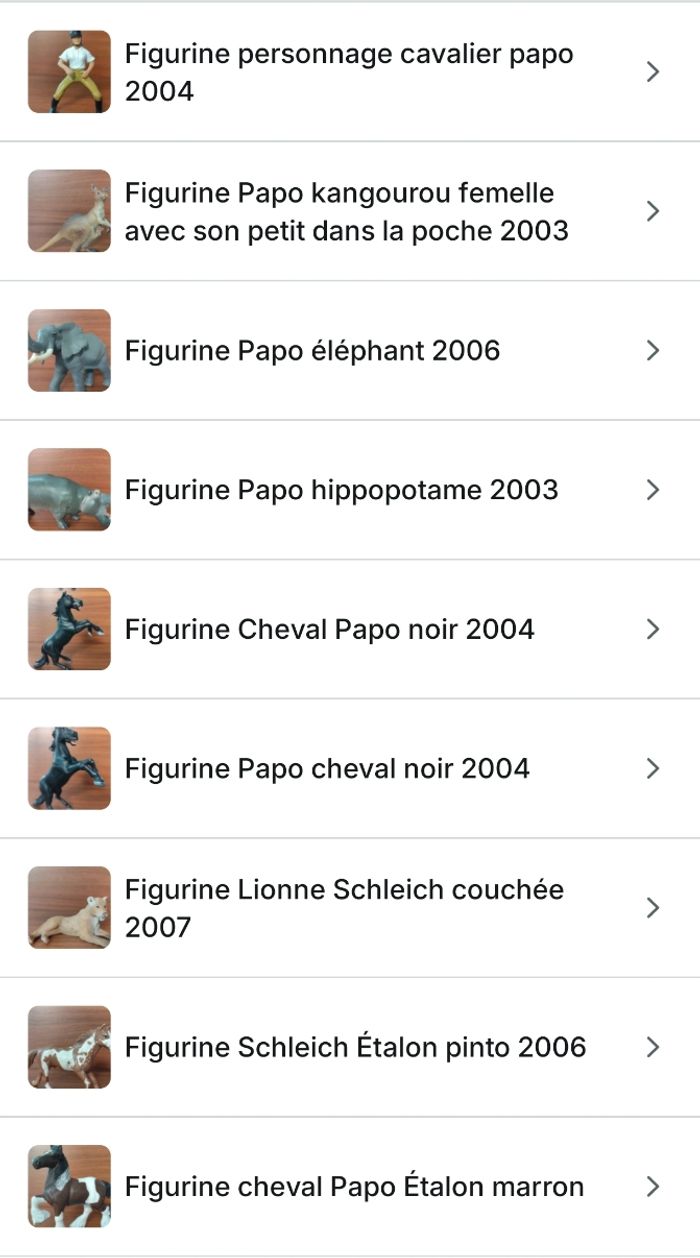Tap the brown Papo stallion thumbnail

(x=69, y=1186)
